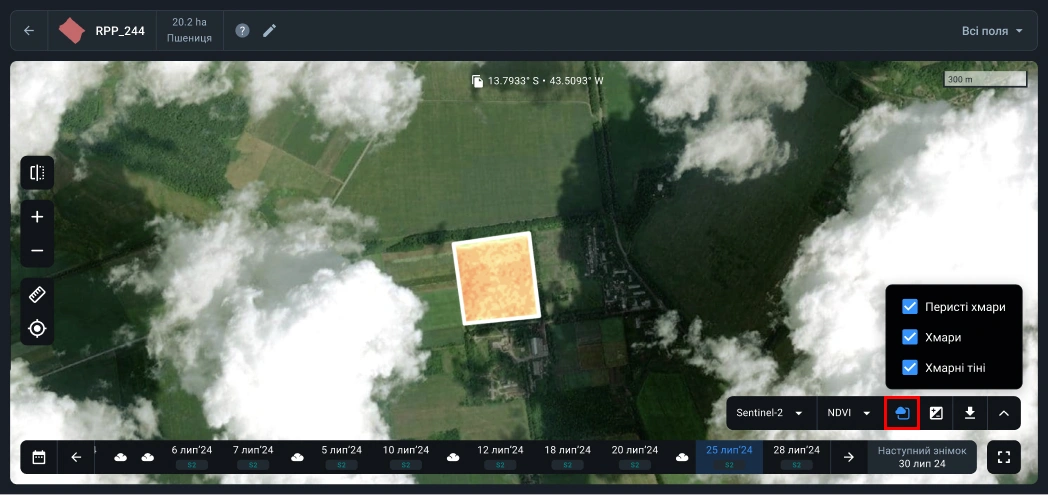Enter fullscreen map view
Image resolution: width=1048 pixels, height=495 pixels.
click(1003, 457)
